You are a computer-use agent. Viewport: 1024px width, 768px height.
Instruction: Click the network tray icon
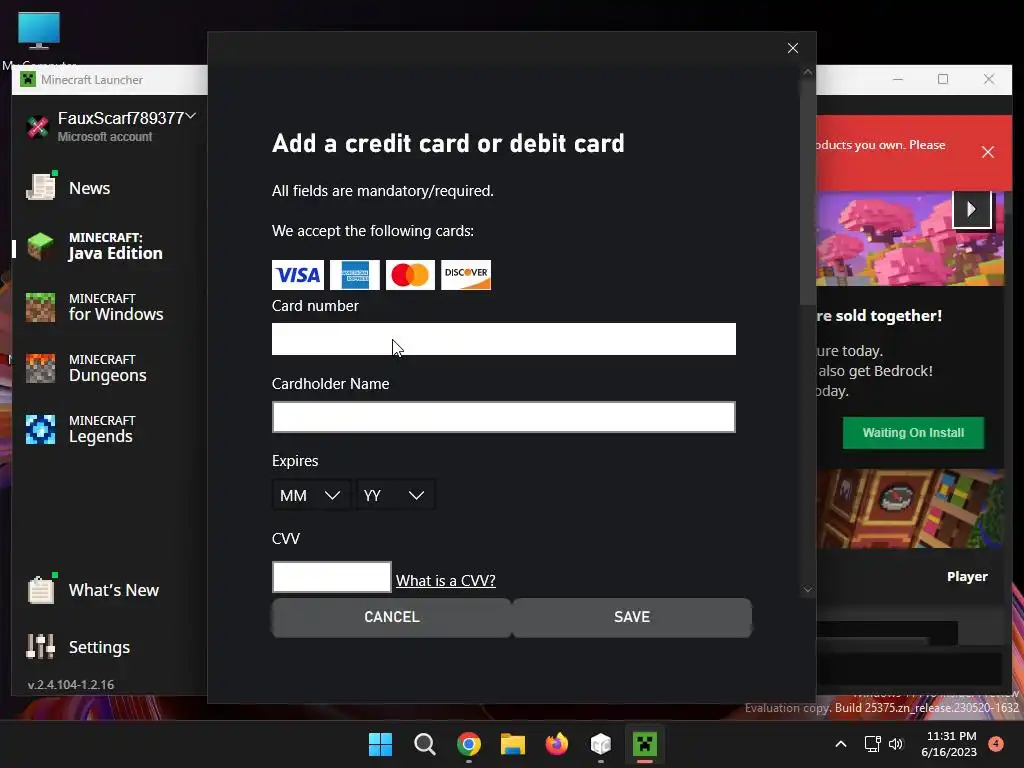[x=872, y=744]
